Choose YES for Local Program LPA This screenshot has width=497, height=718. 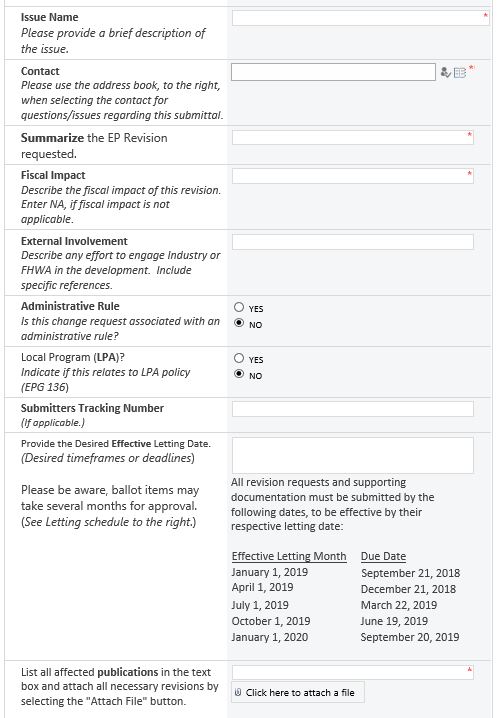pos(239,358)
